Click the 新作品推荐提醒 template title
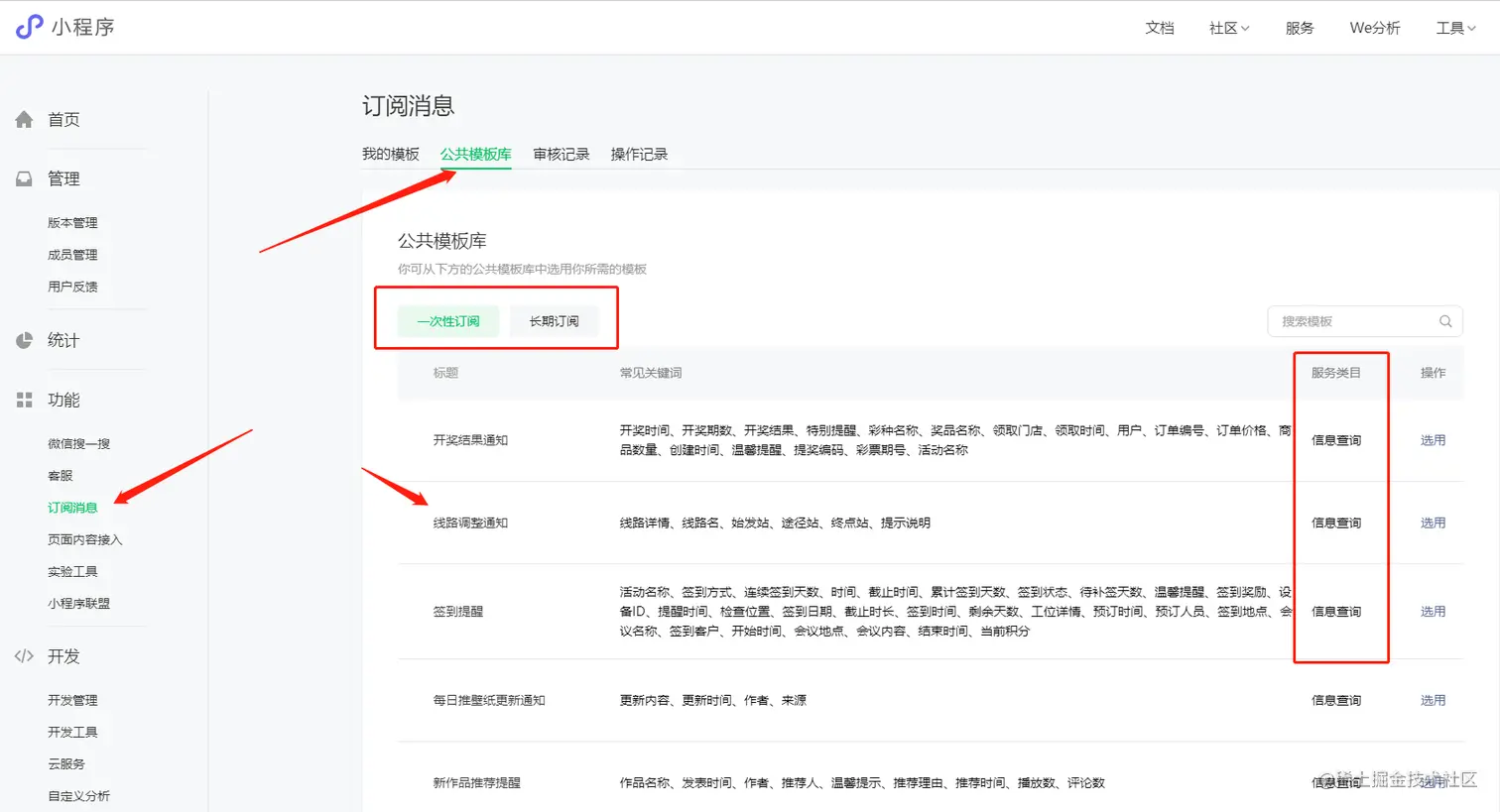 click(476, 783)
